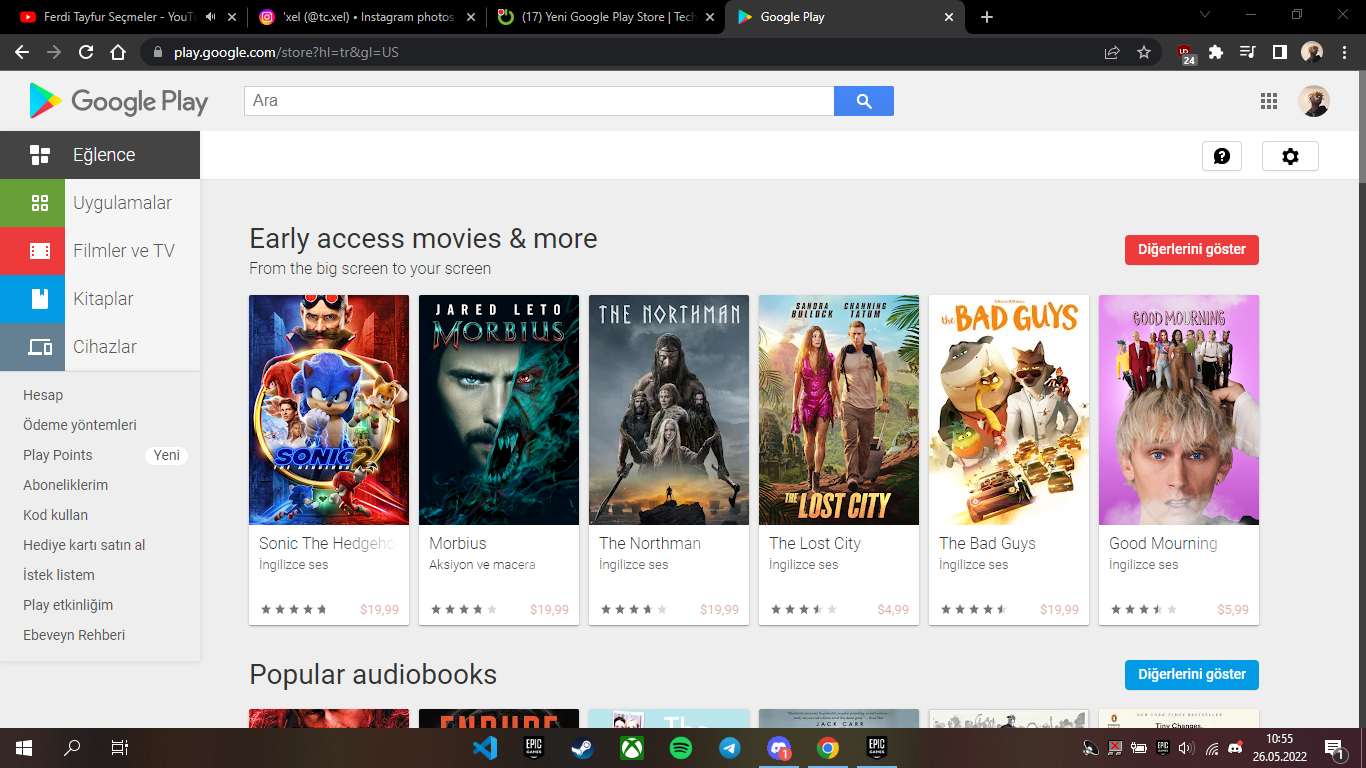Open the Good Mourning movie poster

(1179, 410)
